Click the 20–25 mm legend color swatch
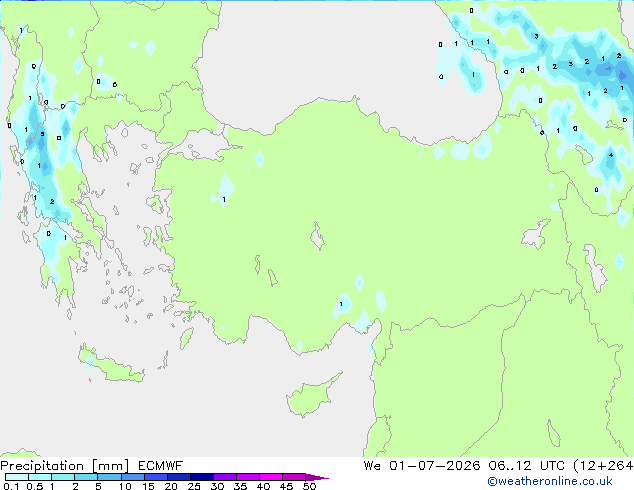This screenshot has width=634, height=490. (x=179, y=477)
